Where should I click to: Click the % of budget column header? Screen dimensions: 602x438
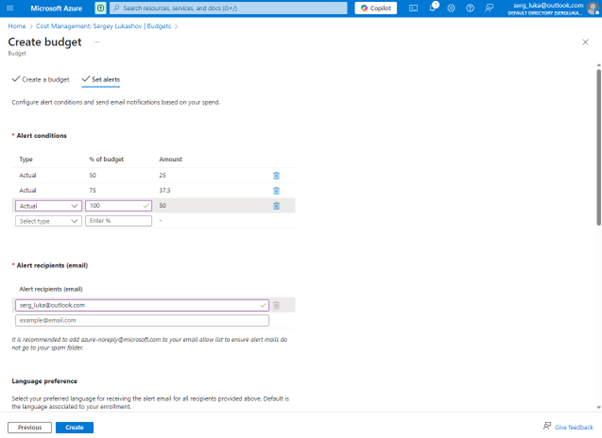tap(106, 159)
